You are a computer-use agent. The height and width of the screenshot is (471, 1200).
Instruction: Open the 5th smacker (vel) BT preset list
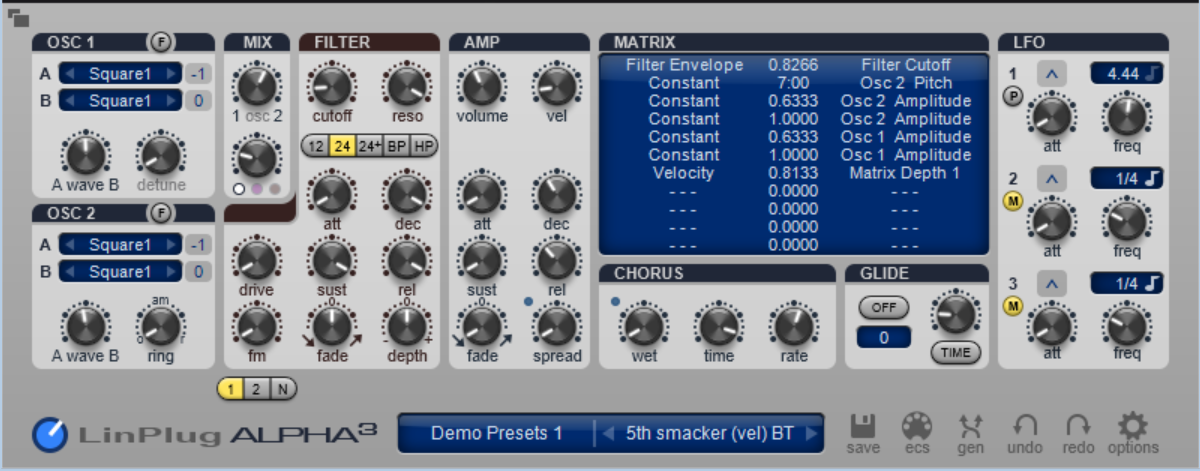coord(708,434)
